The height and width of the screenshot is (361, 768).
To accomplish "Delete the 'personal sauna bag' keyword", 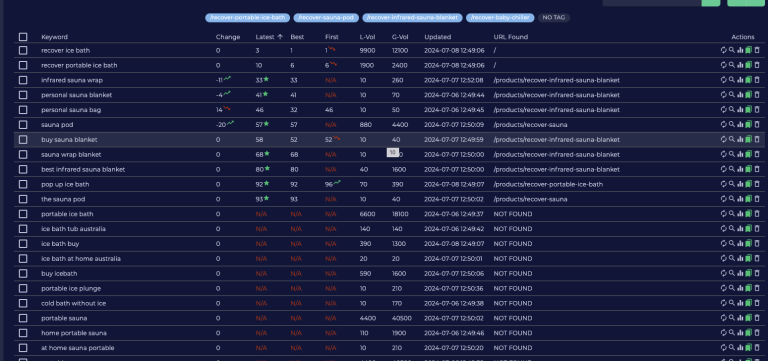I will (x=757, y=110).
